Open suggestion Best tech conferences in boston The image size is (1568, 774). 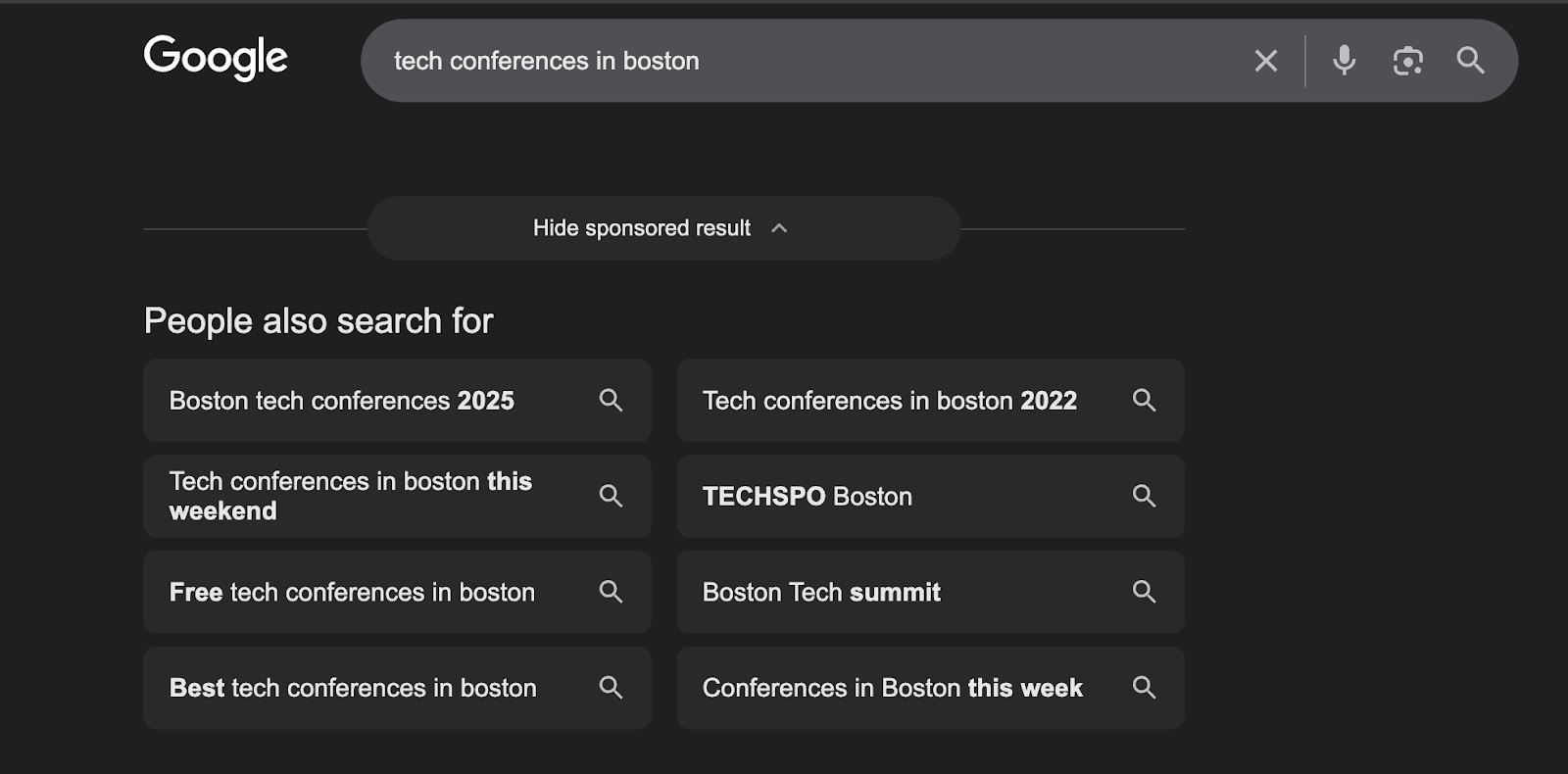[x=397, y=688]
